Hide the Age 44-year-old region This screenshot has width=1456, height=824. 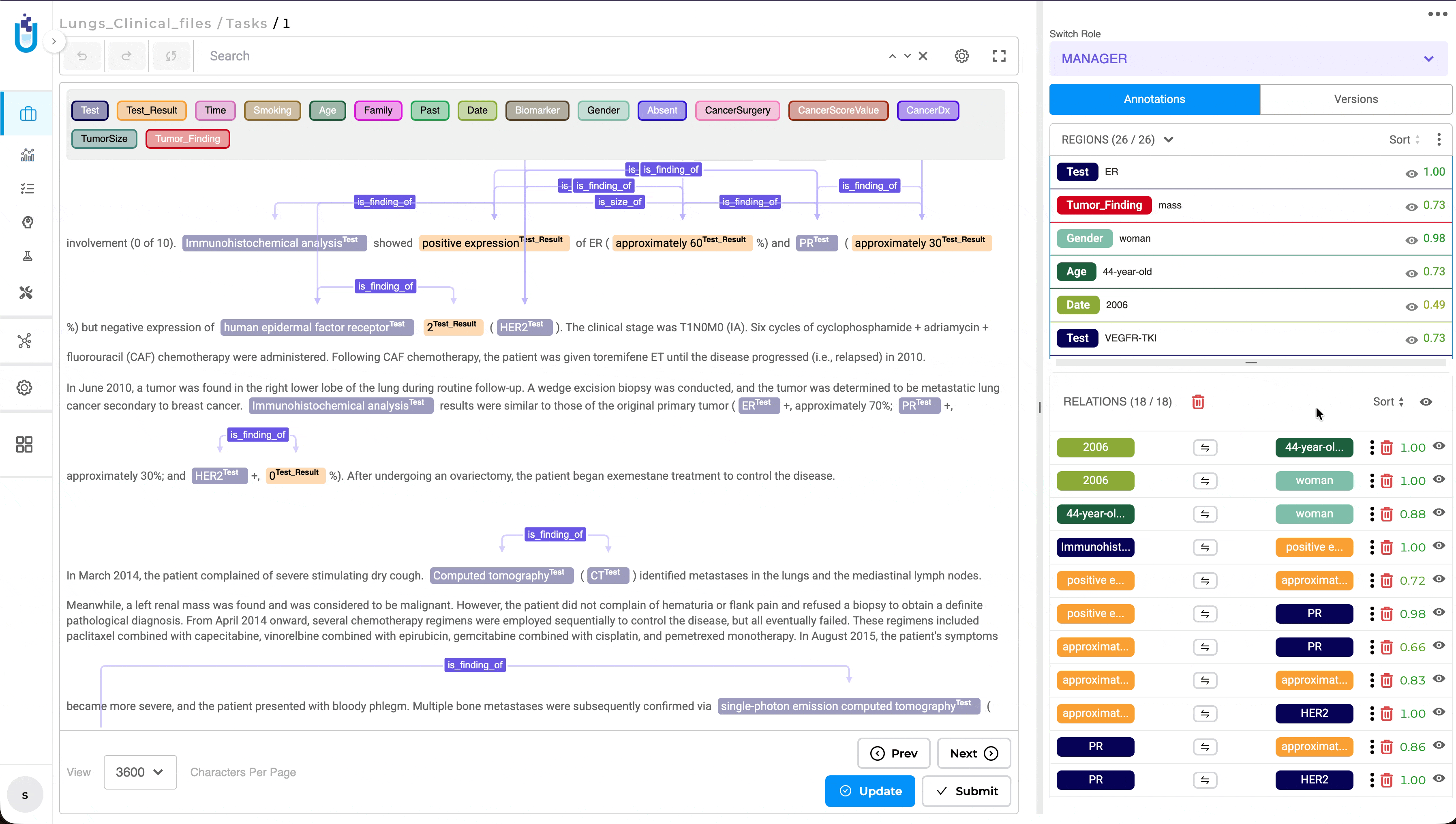coord(1411,273)
